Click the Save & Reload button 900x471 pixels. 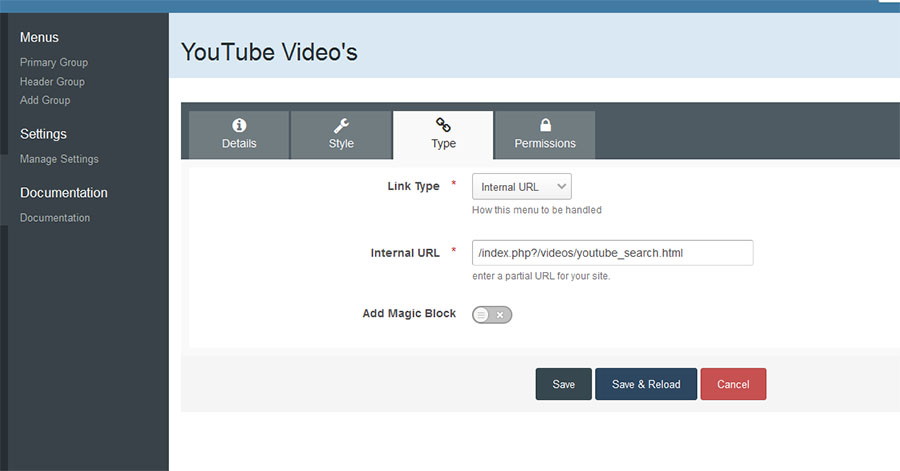pos(646,385)
